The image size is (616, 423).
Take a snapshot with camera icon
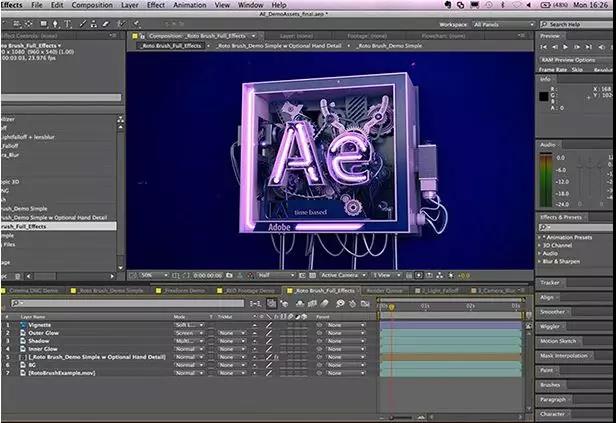point(229,275)
